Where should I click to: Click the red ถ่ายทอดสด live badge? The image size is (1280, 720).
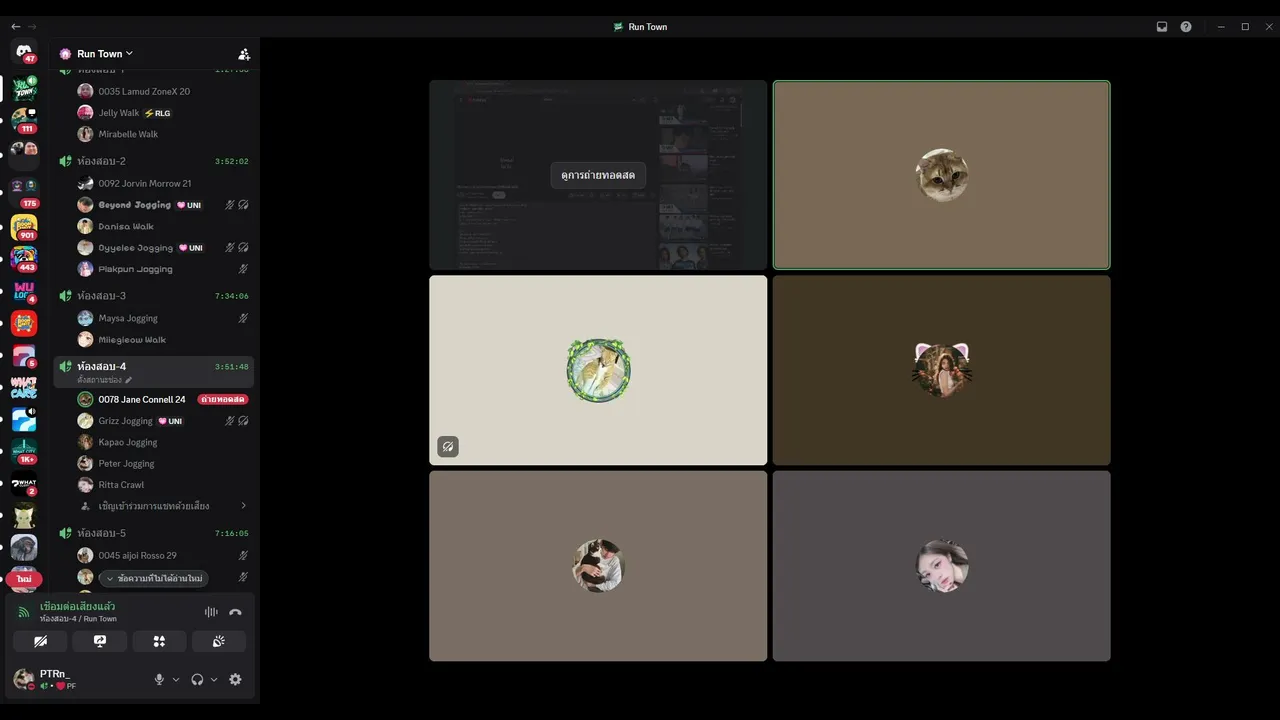[x=223, y=399]
